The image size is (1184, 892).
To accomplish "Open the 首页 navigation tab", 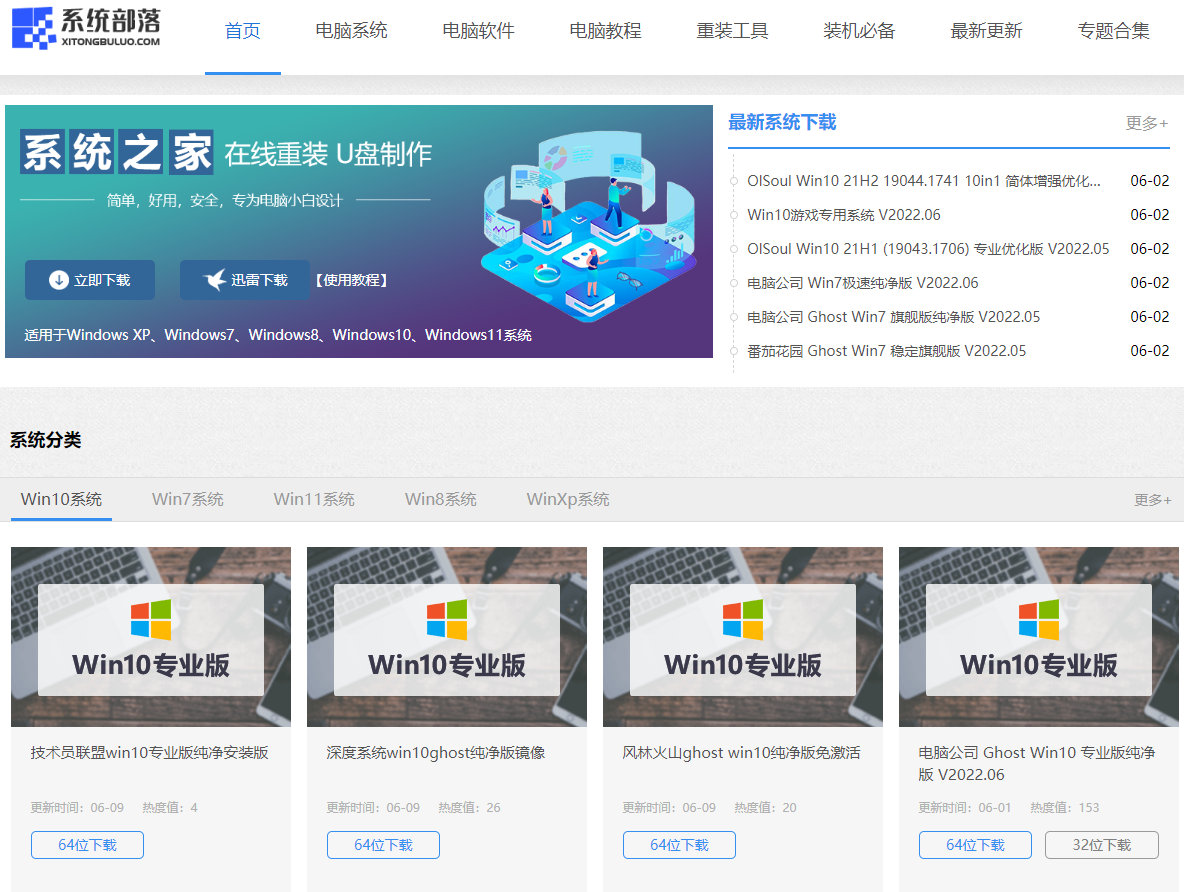I will pyautogui.click(x=242, y=31).
